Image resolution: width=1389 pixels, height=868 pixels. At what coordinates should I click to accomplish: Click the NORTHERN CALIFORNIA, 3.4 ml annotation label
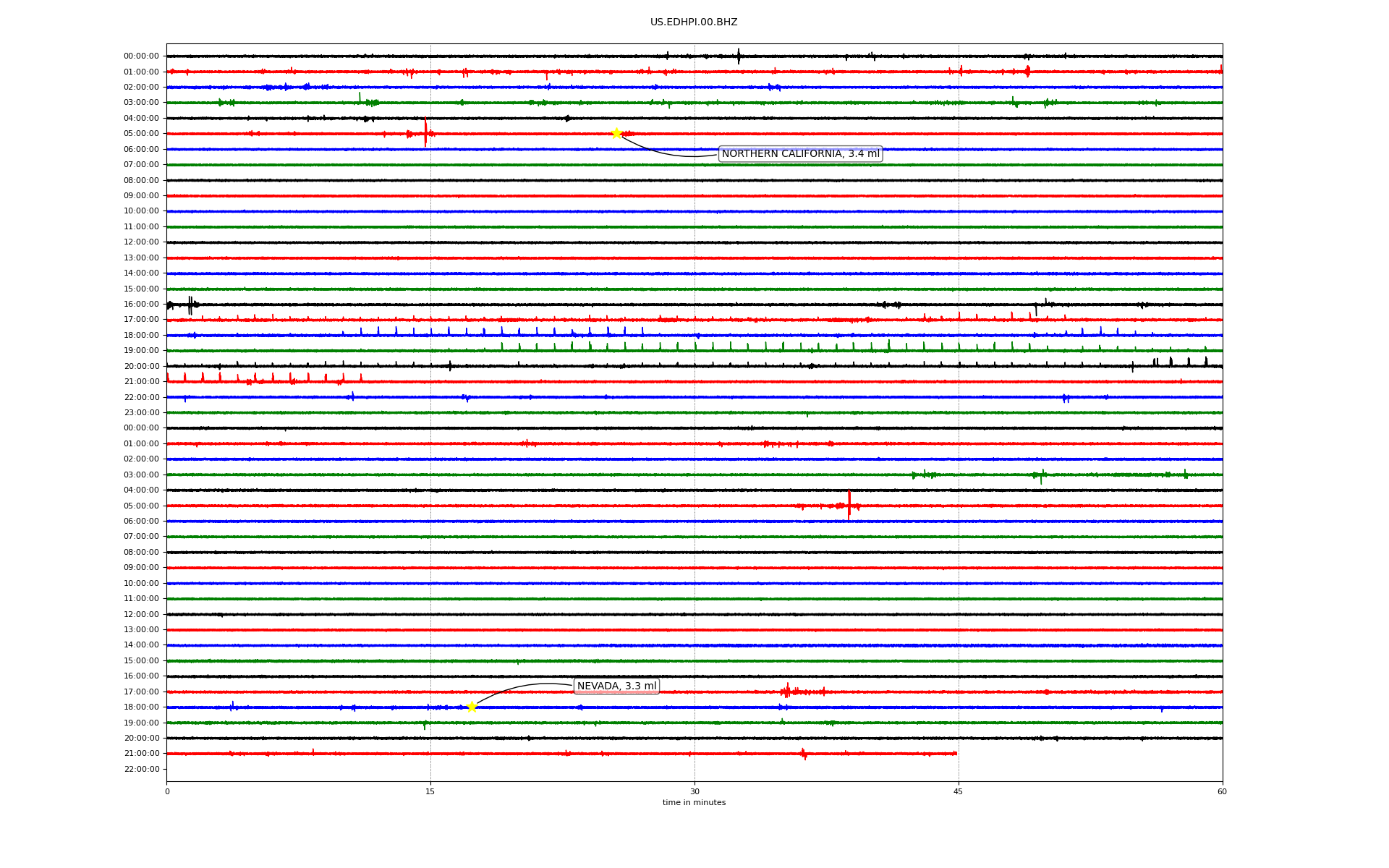(x=800, y=154)
